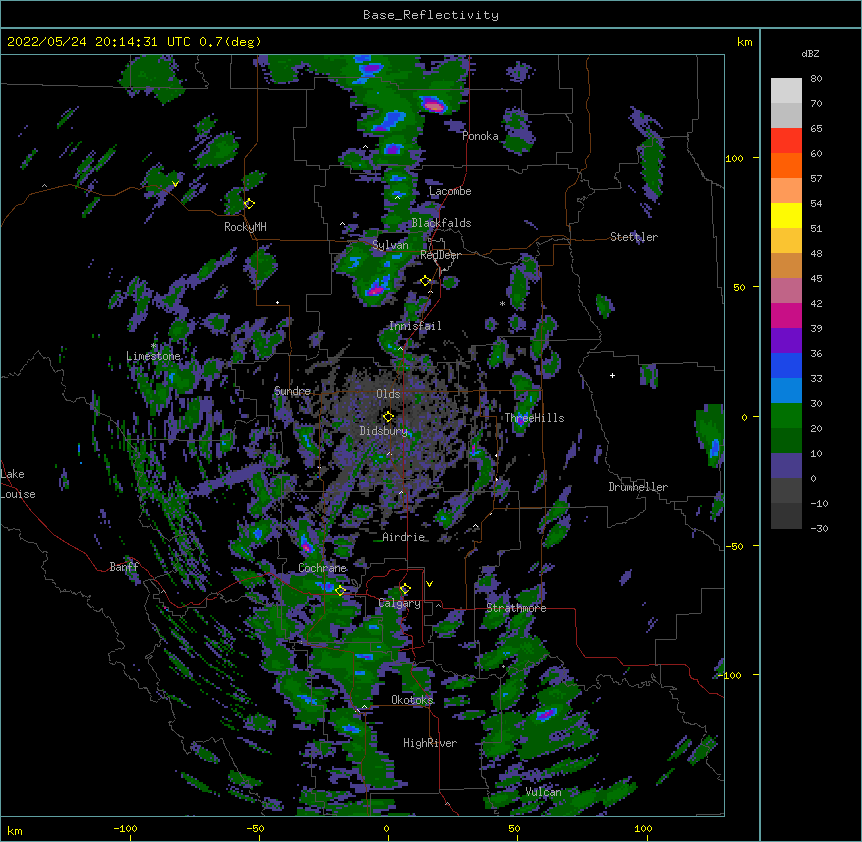
Task: Click the intense reflectivity cell northwest of Ponoka
Action: click(x=433, y=104)
